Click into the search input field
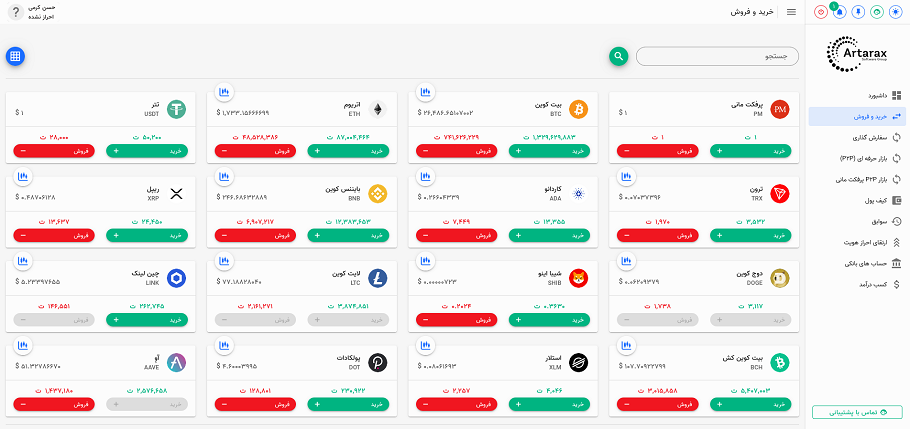 coord(717,56)
